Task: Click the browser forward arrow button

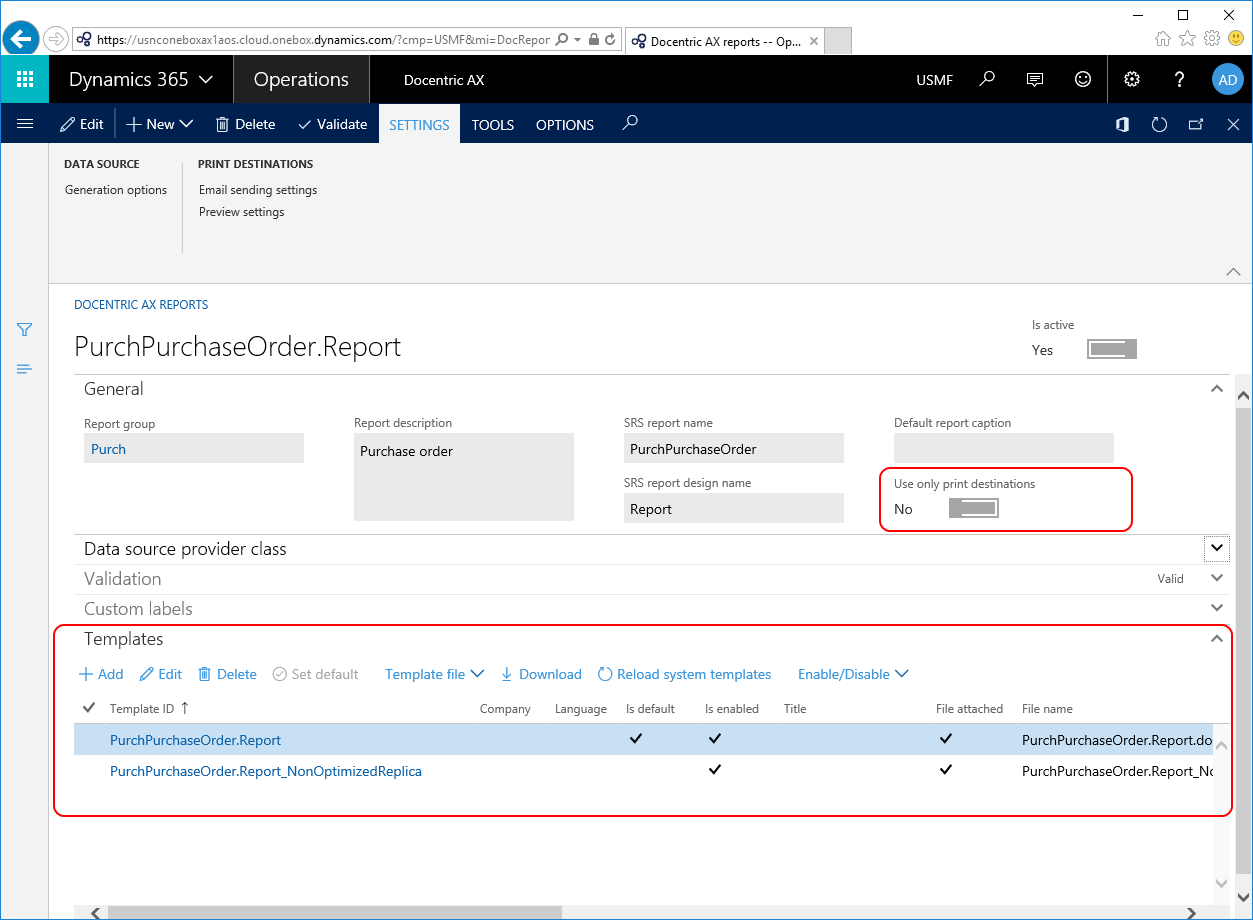Action: pos(54,39)
